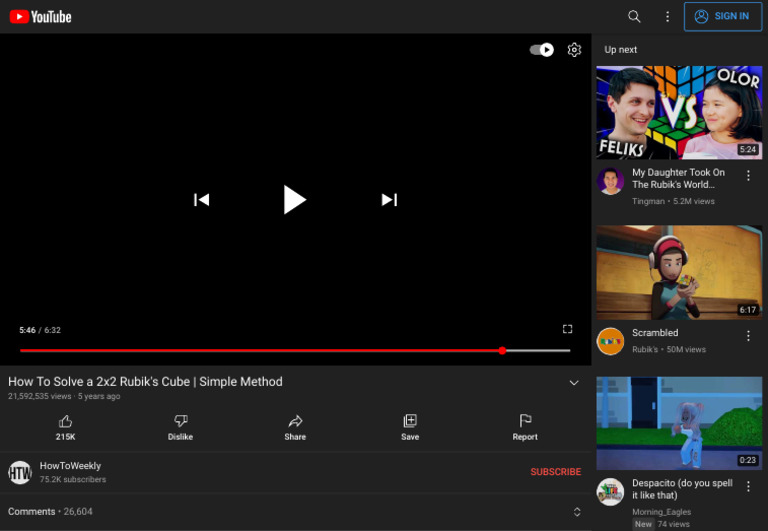Skip to the previous video
768x531 pixels.
[x=201, y=200]
